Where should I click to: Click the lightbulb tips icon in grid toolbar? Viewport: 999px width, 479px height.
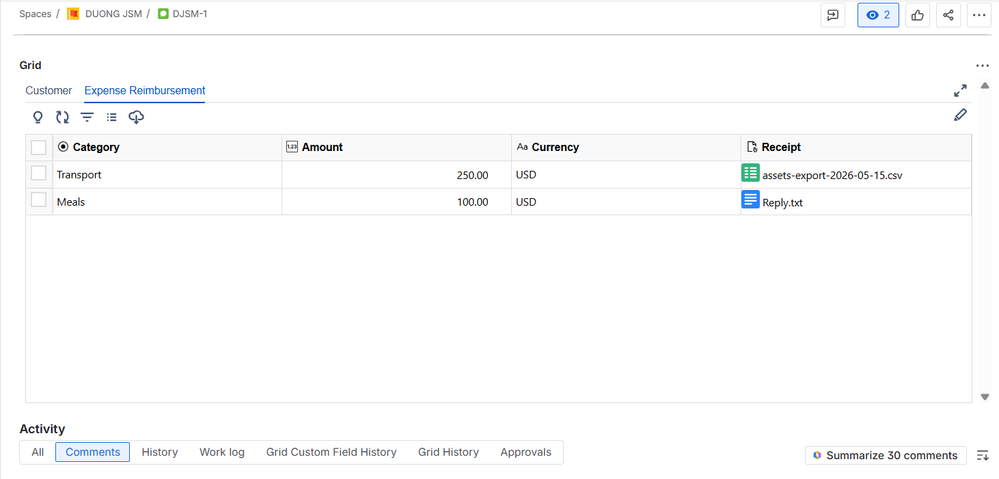38,117
